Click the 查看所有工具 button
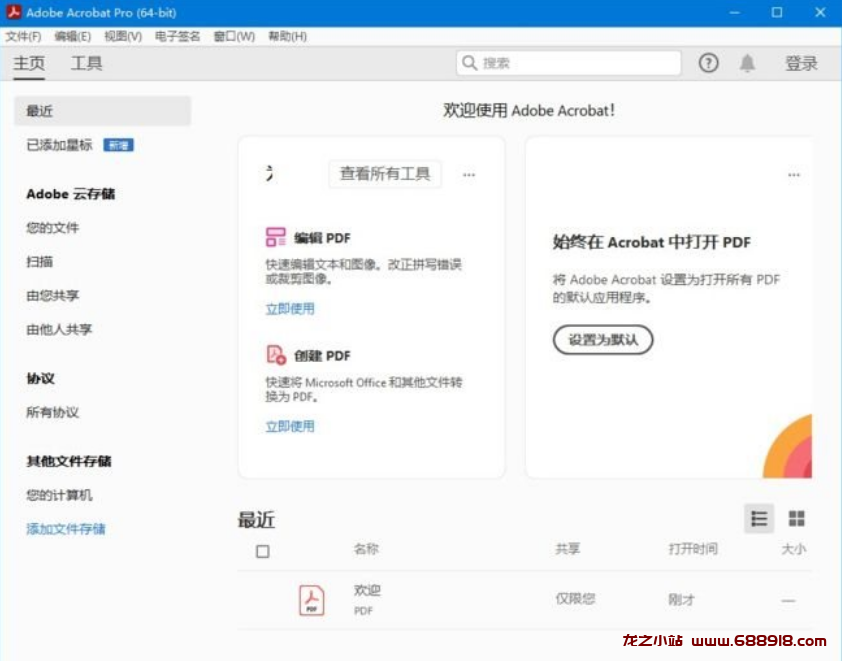 click(385, 174)
